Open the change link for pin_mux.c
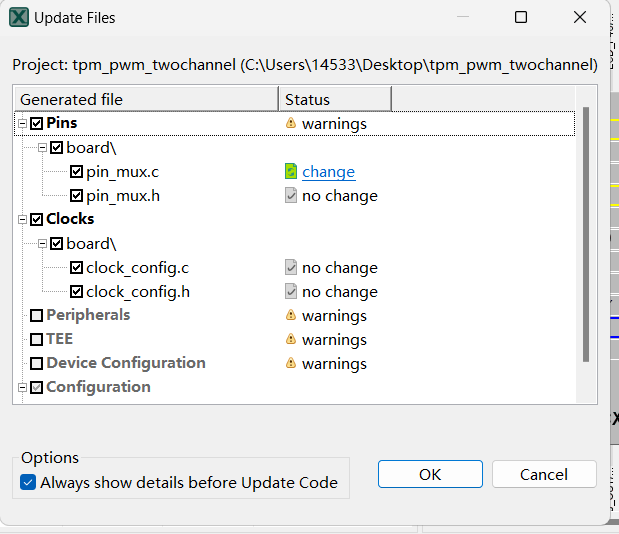The height and width of the screenshot is (534, 619). pos(328,172)
